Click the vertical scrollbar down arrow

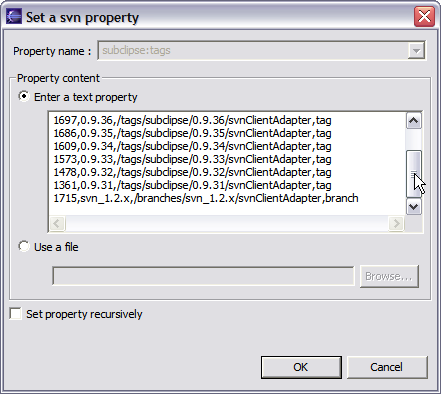tap(414, 207)
